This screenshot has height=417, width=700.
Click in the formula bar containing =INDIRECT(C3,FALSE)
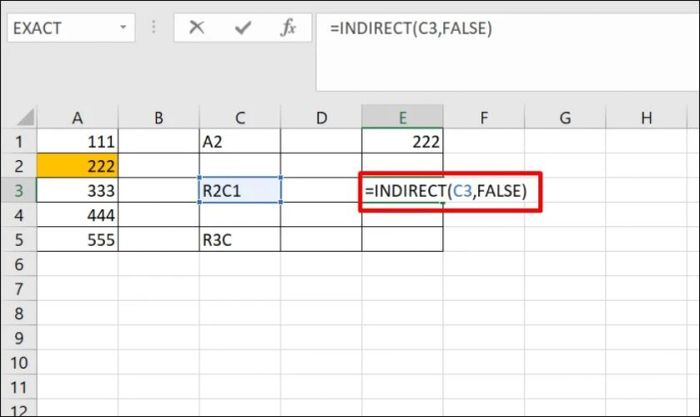508,52
